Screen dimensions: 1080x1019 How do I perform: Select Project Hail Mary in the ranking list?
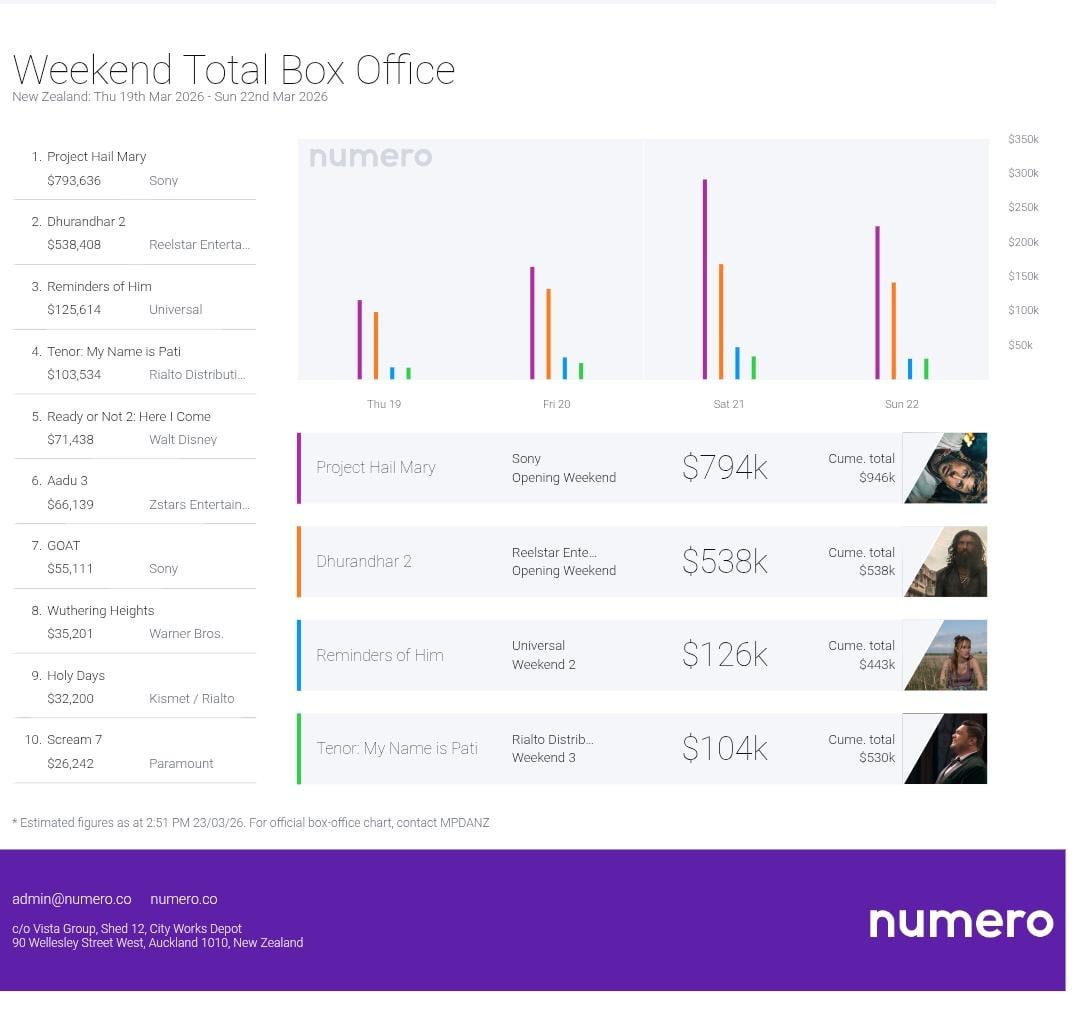click(x=134, y=168)
